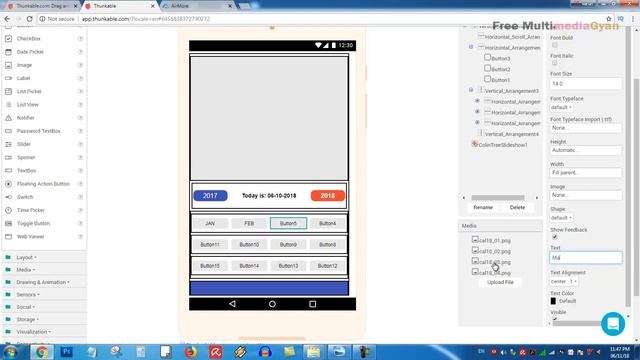The height and width of the screenshot is (360, 640).
Task: Choose the List View palette component
Action: click(27, 104)
